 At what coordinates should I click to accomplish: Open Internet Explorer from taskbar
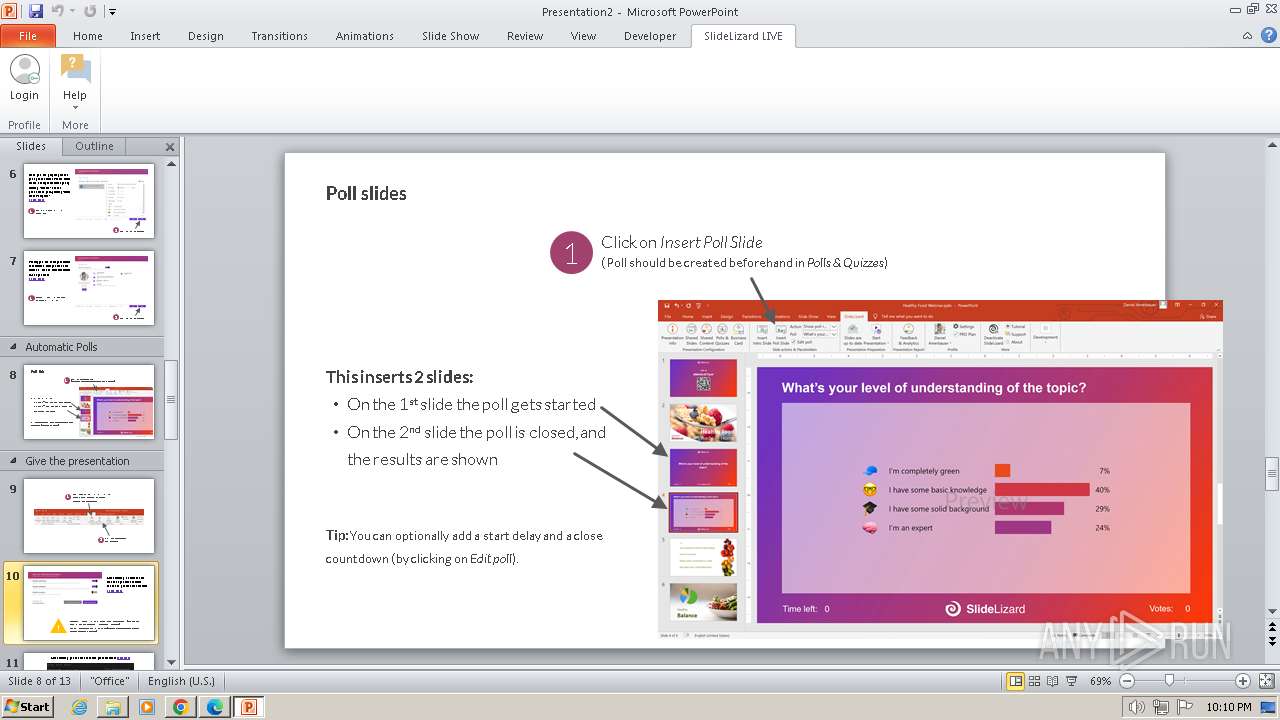[x=79, y=707]
